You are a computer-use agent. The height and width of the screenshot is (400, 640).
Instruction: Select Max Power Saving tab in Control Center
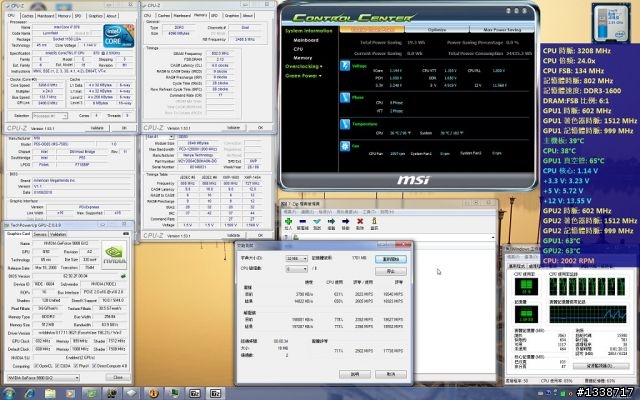502,29
